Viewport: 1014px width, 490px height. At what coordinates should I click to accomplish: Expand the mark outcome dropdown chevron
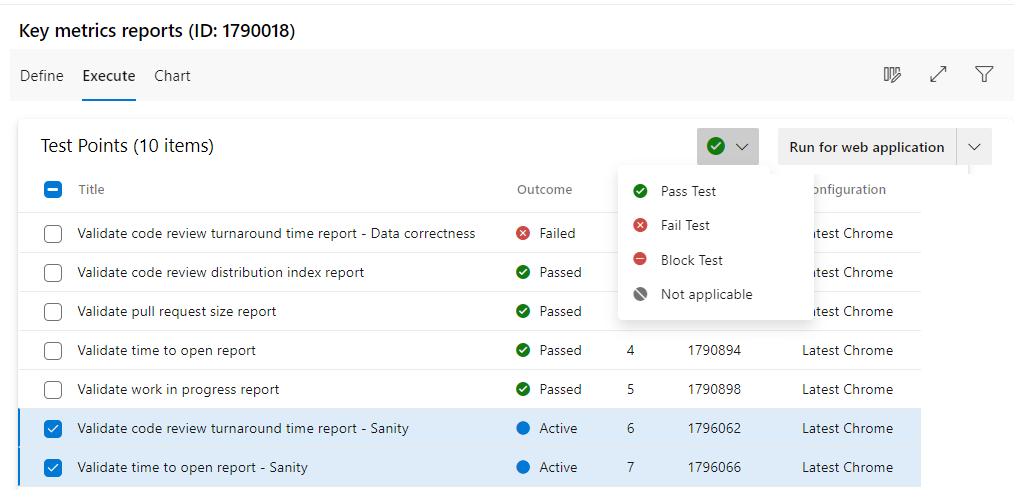pyautogui.click(x=742, y=147)
